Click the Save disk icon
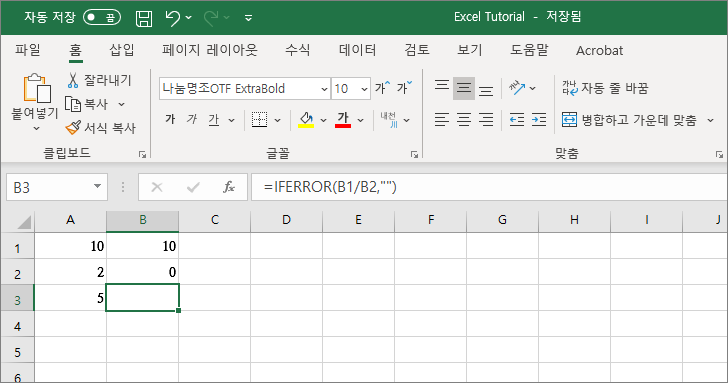The height and width of the screenshot is (383, 728). [x=144, y=19]
